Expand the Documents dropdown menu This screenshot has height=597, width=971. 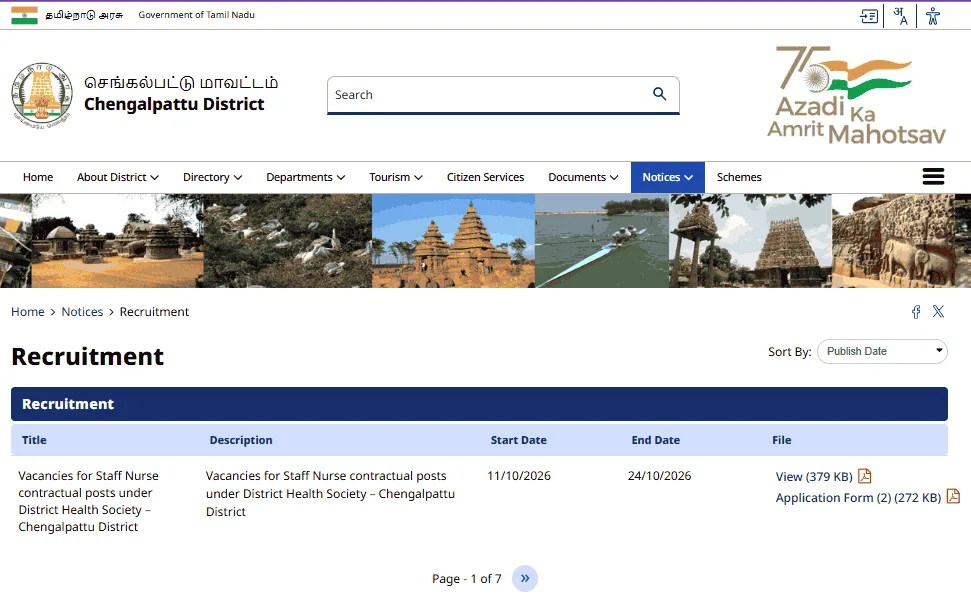click(583, 177)
